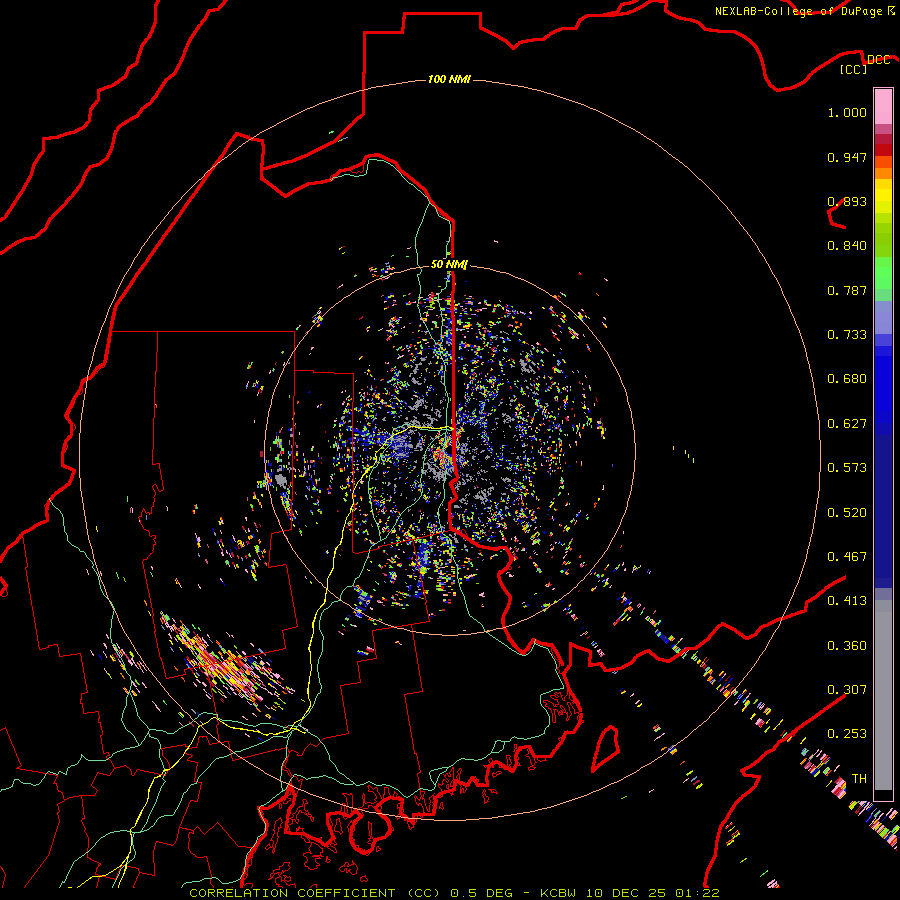Click the 0.733 color scale value
Image resolution: width=900 pixels, height=900 pixels.
847,335
